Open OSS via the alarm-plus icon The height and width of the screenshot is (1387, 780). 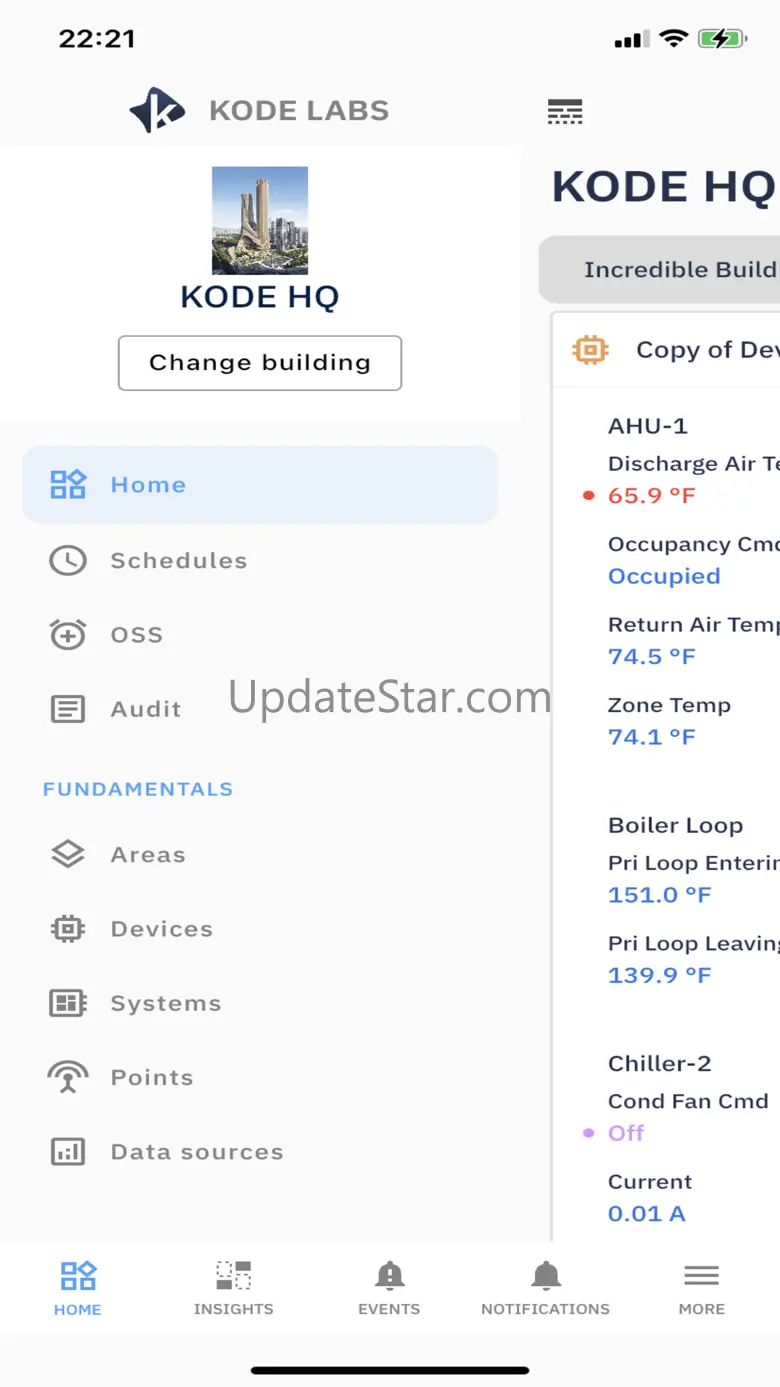click(68, 635)
